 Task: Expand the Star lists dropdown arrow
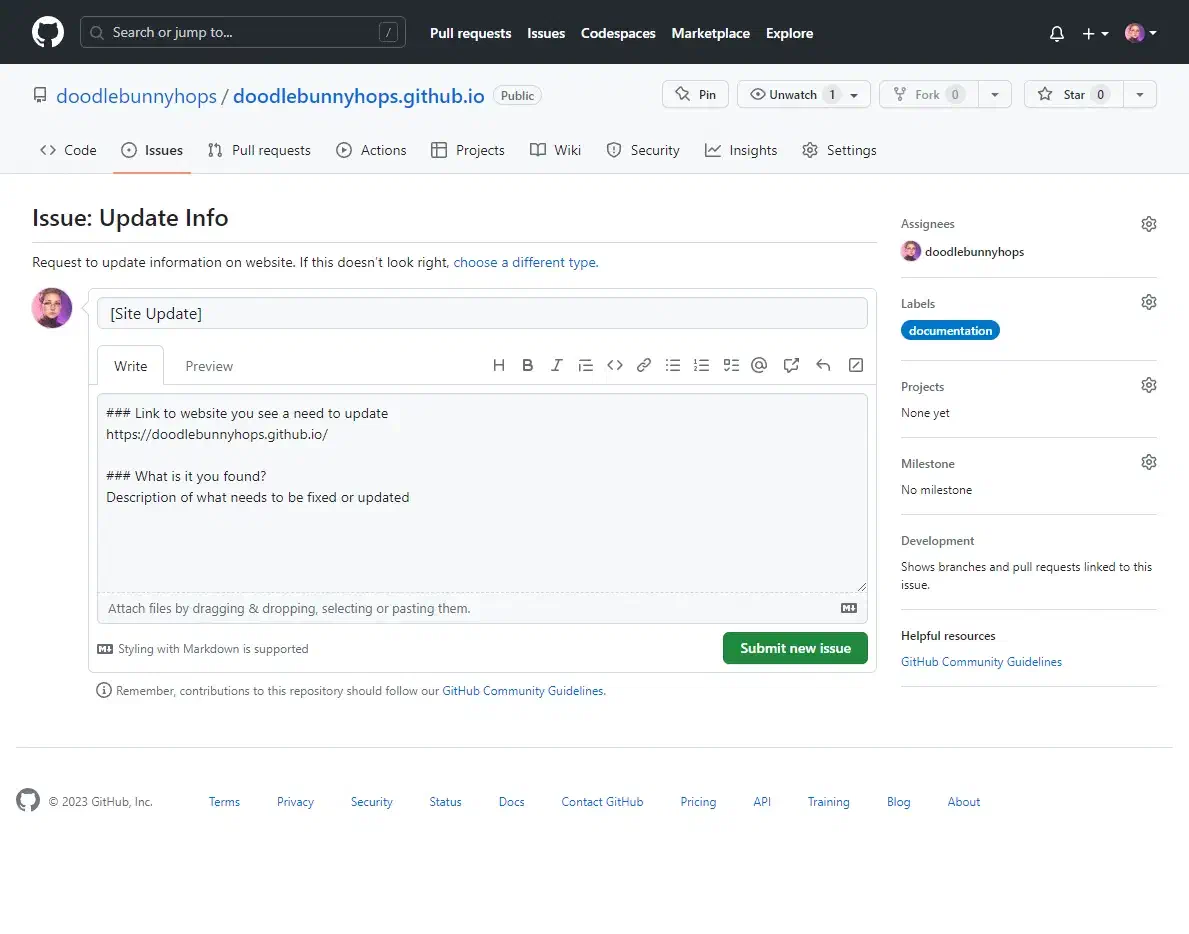click(x=1140, y=95)
